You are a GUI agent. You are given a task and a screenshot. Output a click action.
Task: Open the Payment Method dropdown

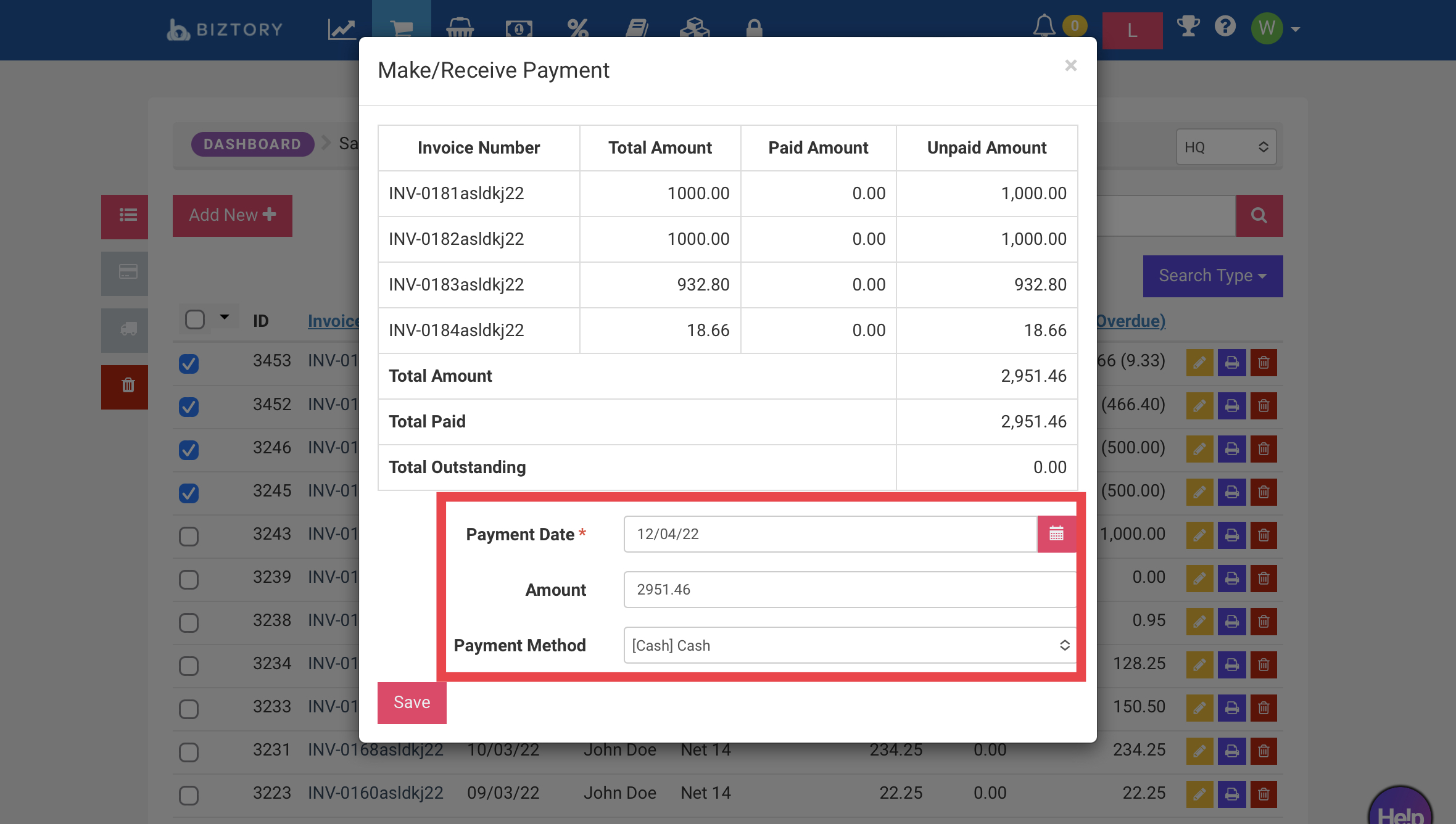coord(850,645)
